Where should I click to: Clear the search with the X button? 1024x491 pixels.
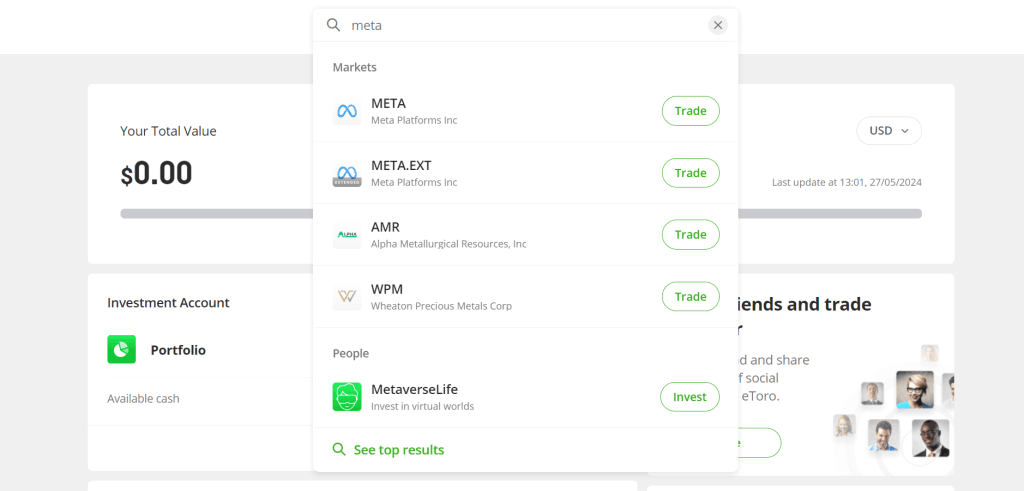pos(718,25)
